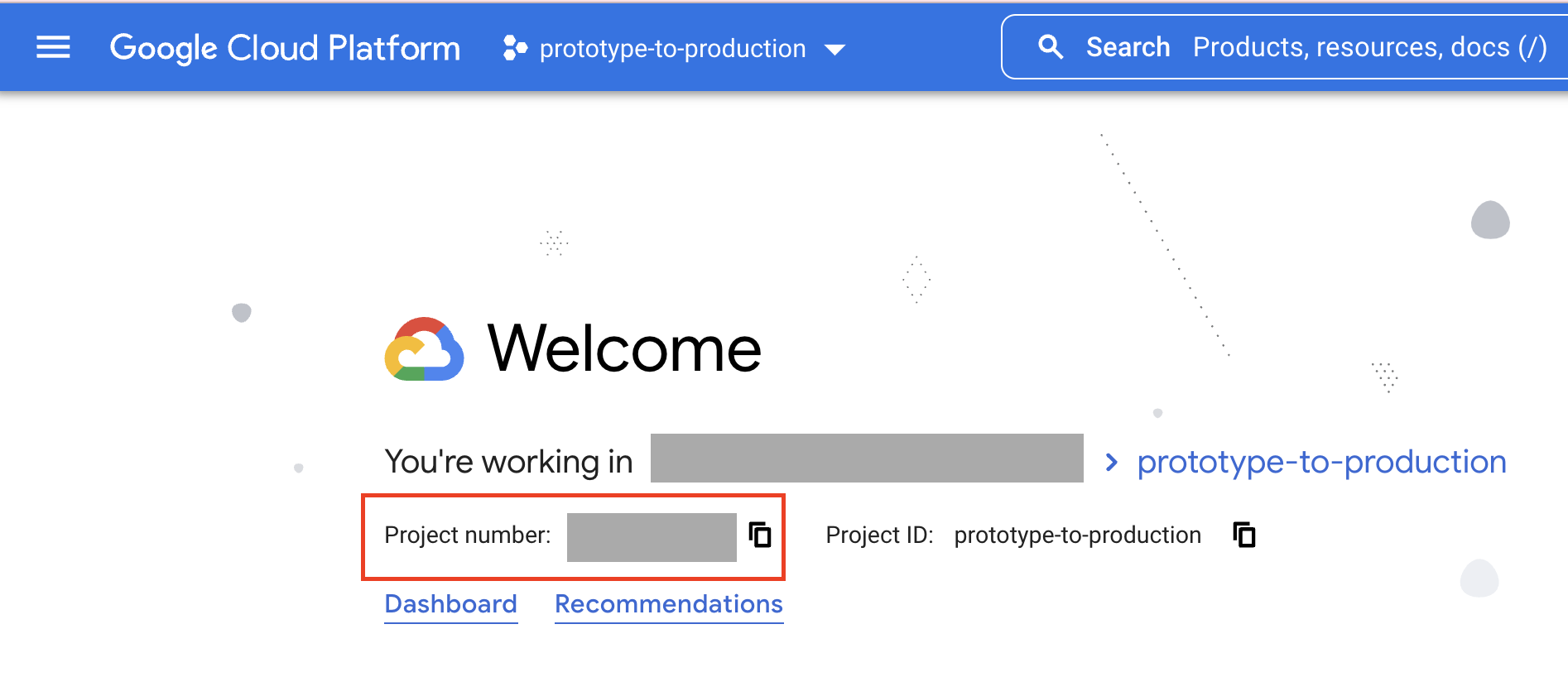This screenshot has width=1568, height=677.
Task: Copy the project number to clipboard
Action: click(x=760, y=535)
